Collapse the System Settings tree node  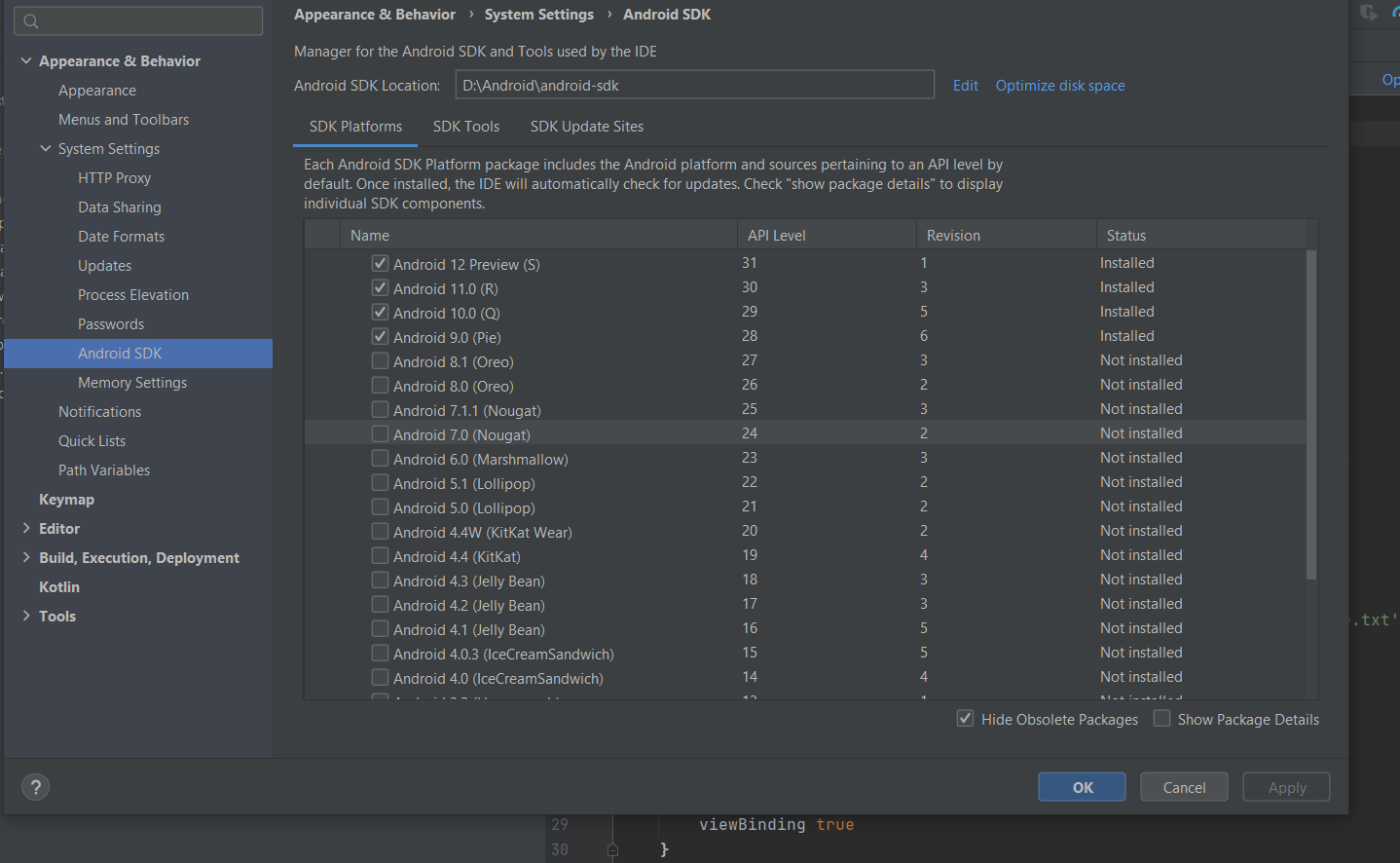[x=46, y=148]
